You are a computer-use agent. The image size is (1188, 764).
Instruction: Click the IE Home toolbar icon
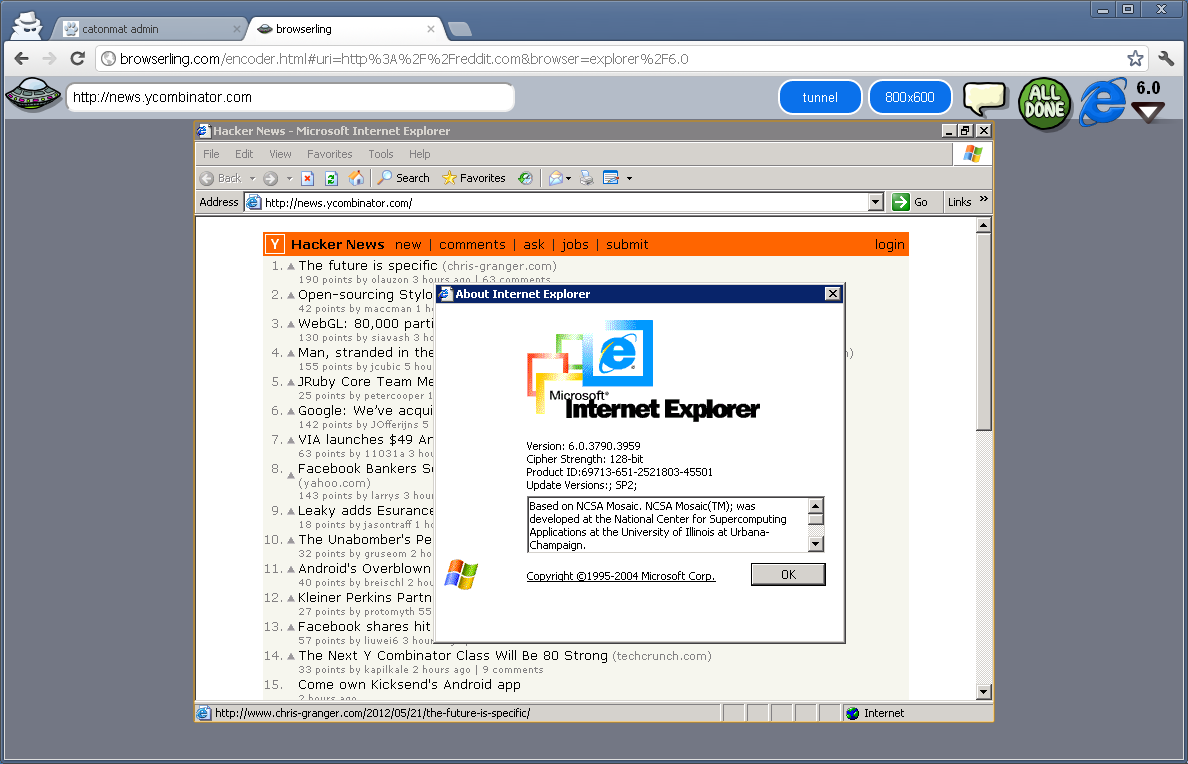coord(356,178)
